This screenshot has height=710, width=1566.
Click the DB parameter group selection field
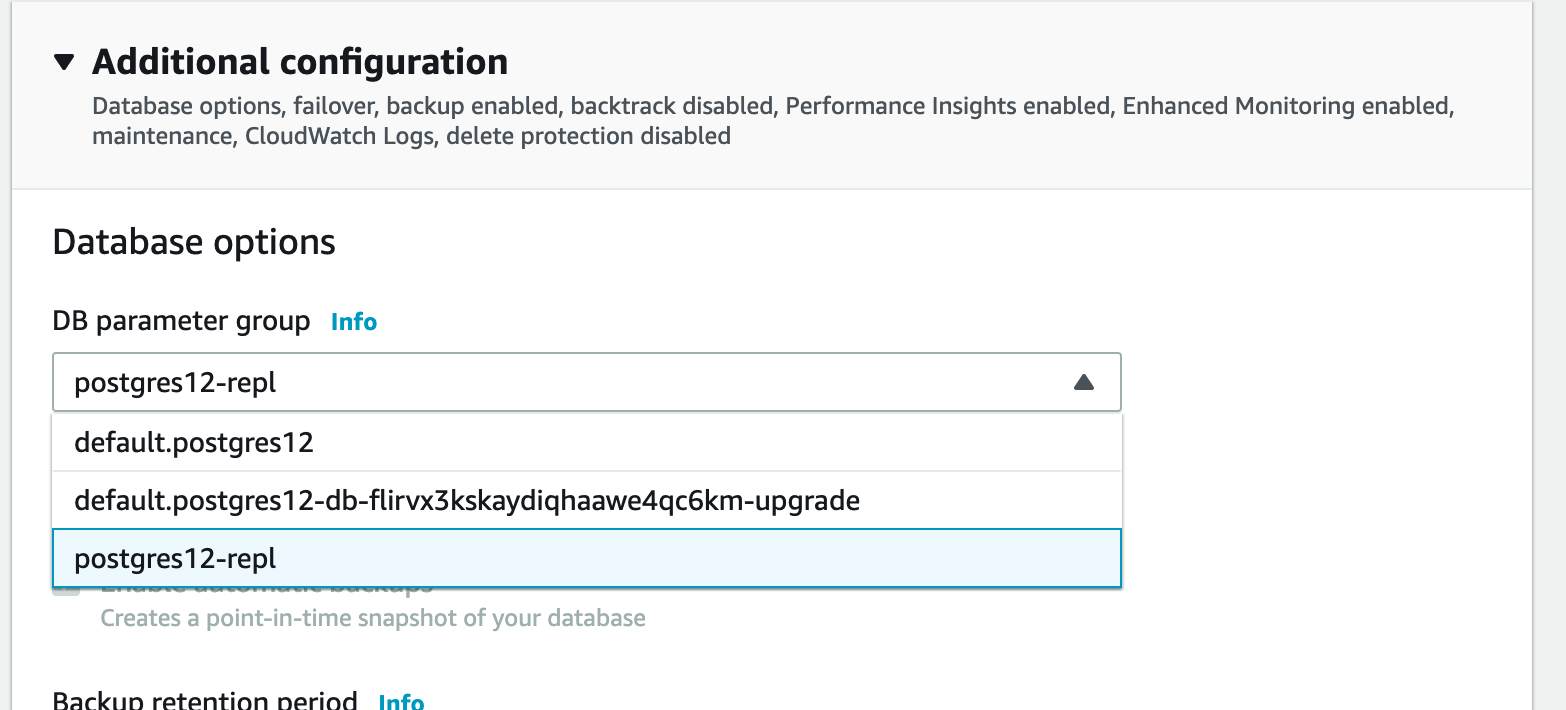[560, 382]
